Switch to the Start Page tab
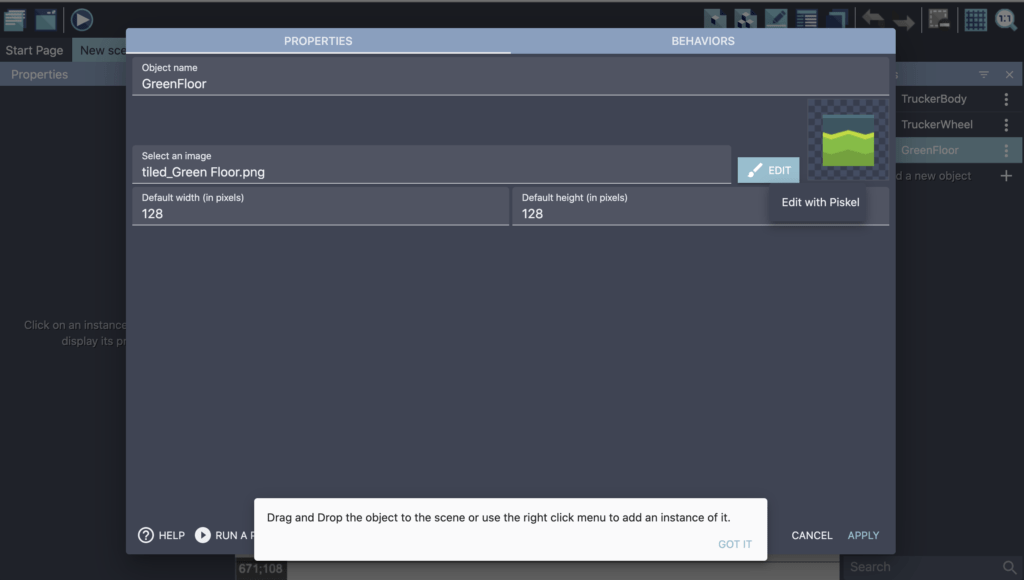The height and width of the screenshot is (580, 1024). pyautogui.click(x=35, y=50)
